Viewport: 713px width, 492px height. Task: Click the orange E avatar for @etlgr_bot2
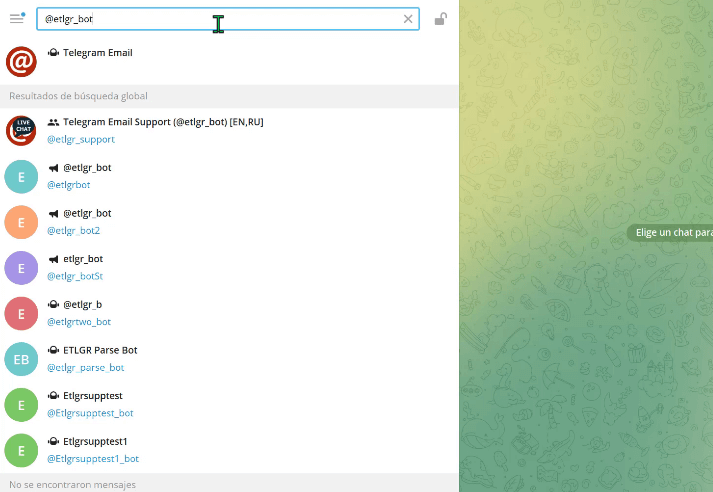point(21,222)
